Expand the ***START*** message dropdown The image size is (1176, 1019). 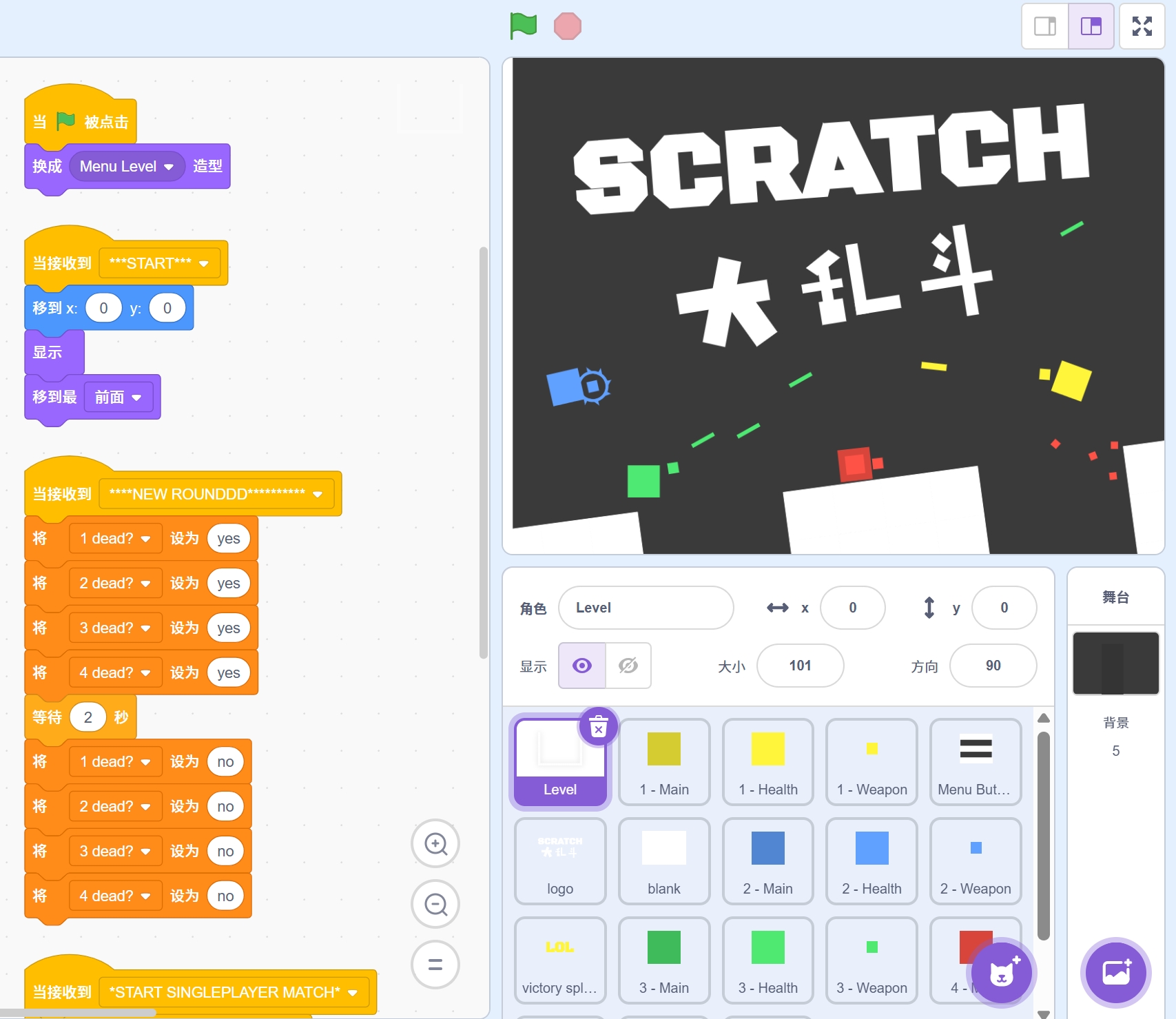click(x=204, y=264)
